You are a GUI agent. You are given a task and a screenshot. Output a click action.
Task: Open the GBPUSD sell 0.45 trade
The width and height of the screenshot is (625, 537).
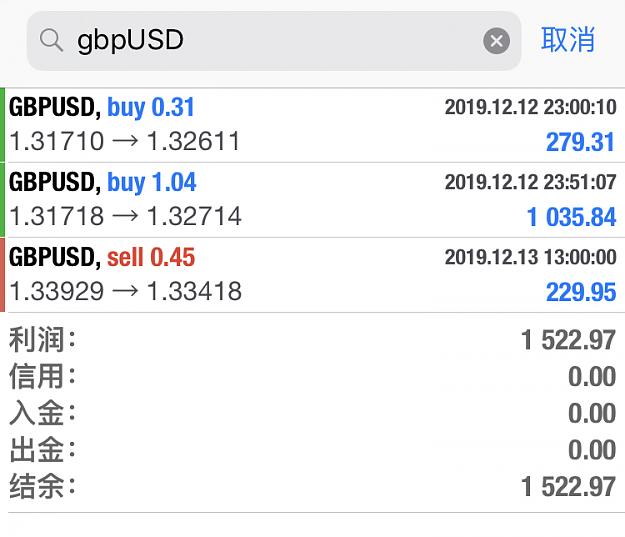click(312, 275)
